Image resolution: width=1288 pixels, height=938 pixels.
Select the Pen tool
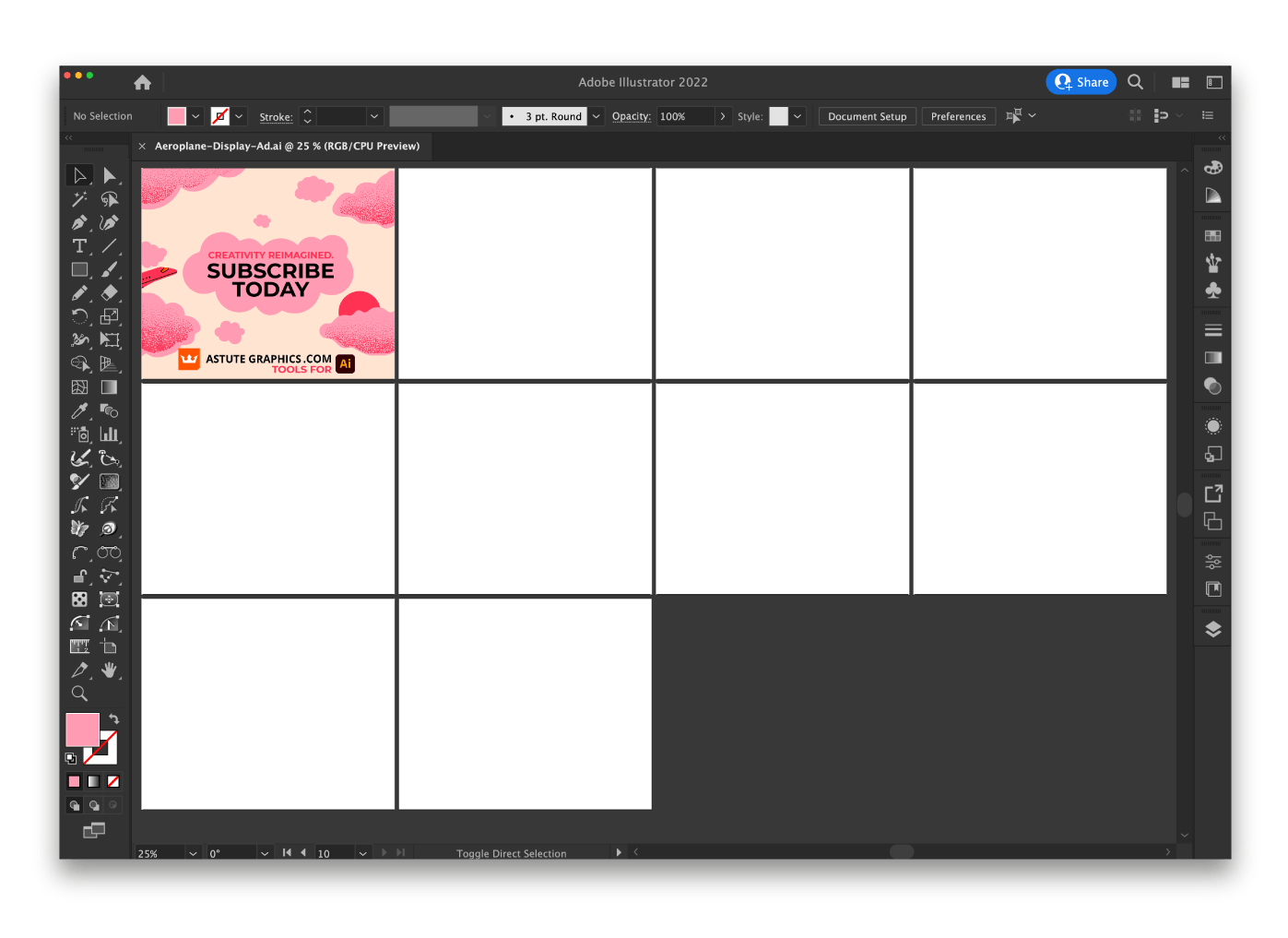point(79,222)
